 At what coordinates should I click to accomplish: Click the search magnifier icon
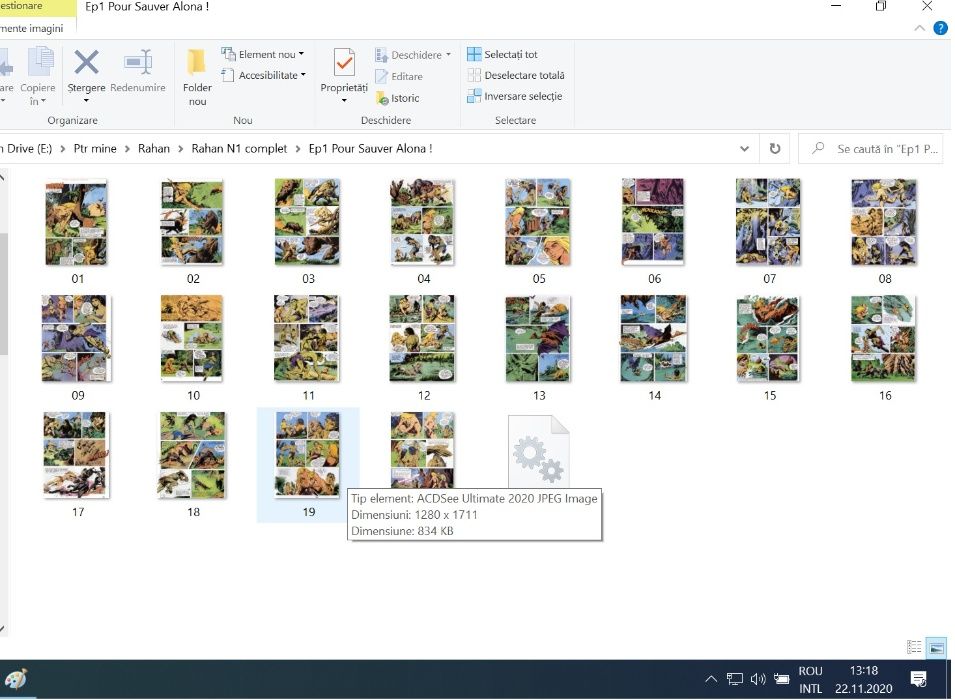pyautogui.click(x=818, y=148)
